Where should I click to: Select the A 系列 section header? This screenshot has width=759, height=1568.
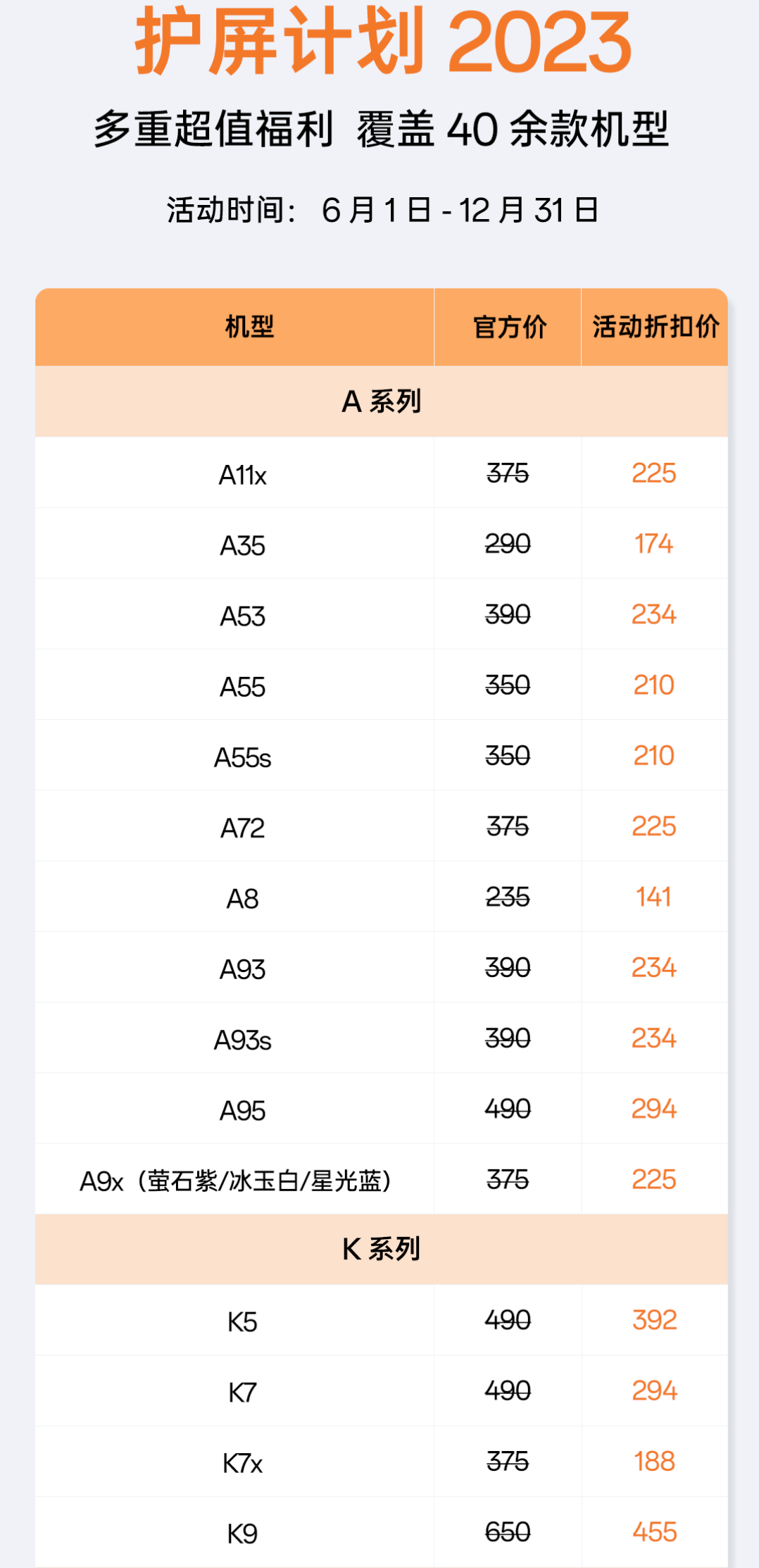381,402
